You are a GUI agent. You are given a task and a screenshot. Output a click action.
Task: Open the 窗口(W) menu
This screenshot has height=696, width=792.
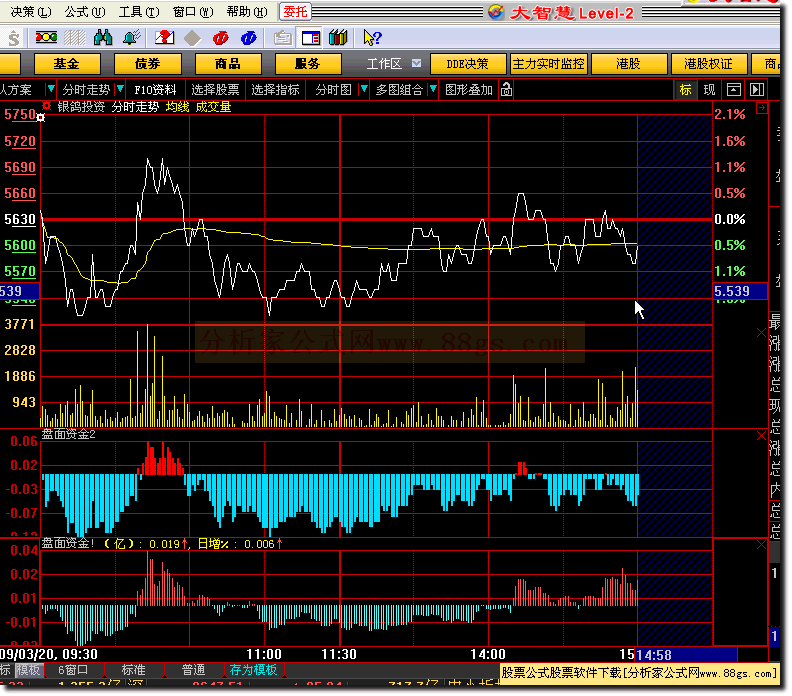click(x=192, y=12)
